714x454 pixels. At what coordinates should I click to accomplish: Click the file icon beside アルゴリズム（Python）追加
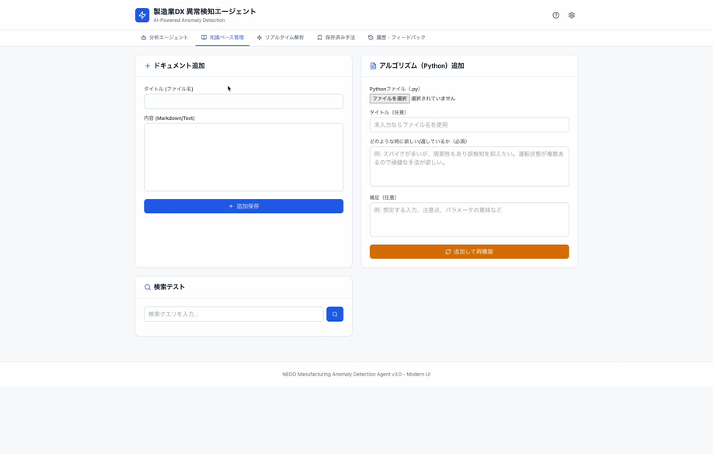pyautogui.click(x=373, y=66)
